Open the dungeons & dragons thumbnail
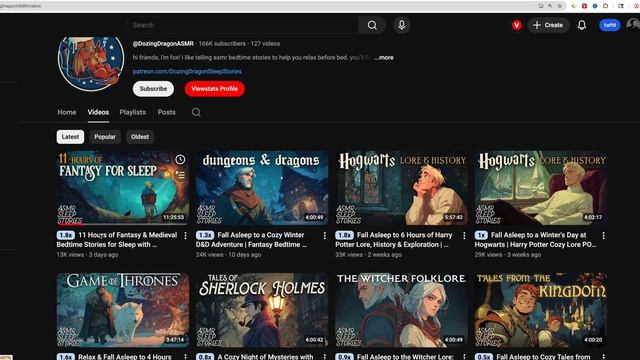640x360 pixels. point(262,188)
